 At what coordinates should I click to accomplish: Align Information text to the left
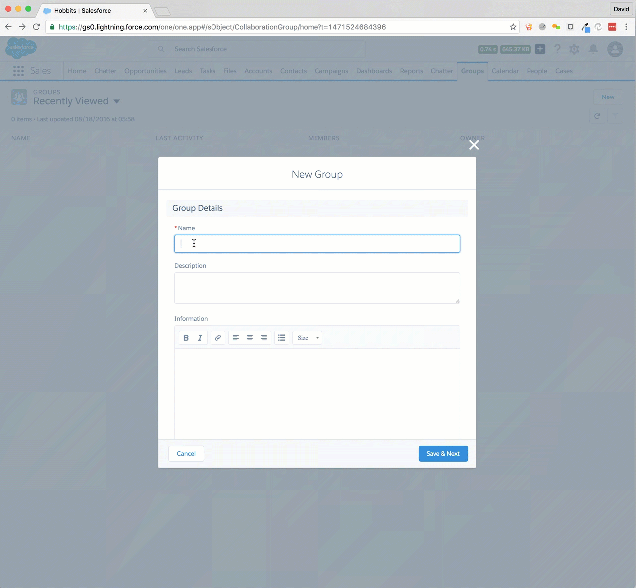(x=236, y=338)
